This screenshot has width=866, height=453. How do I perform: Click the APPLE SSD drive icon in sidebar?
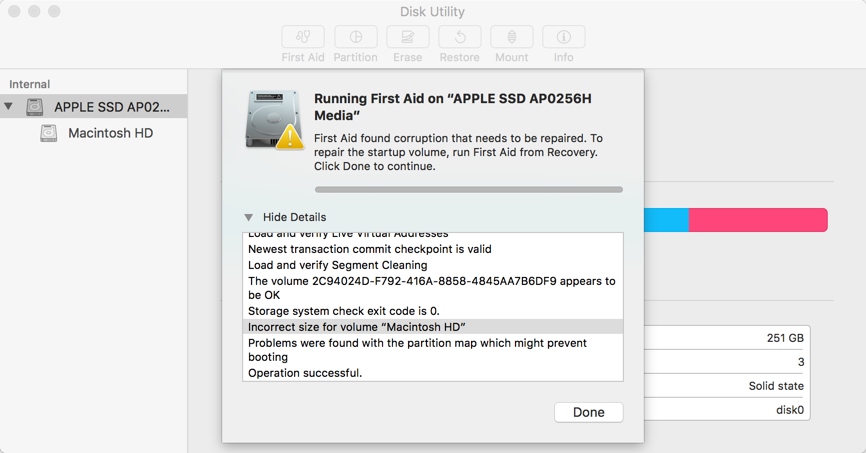(x=35, y=107)
